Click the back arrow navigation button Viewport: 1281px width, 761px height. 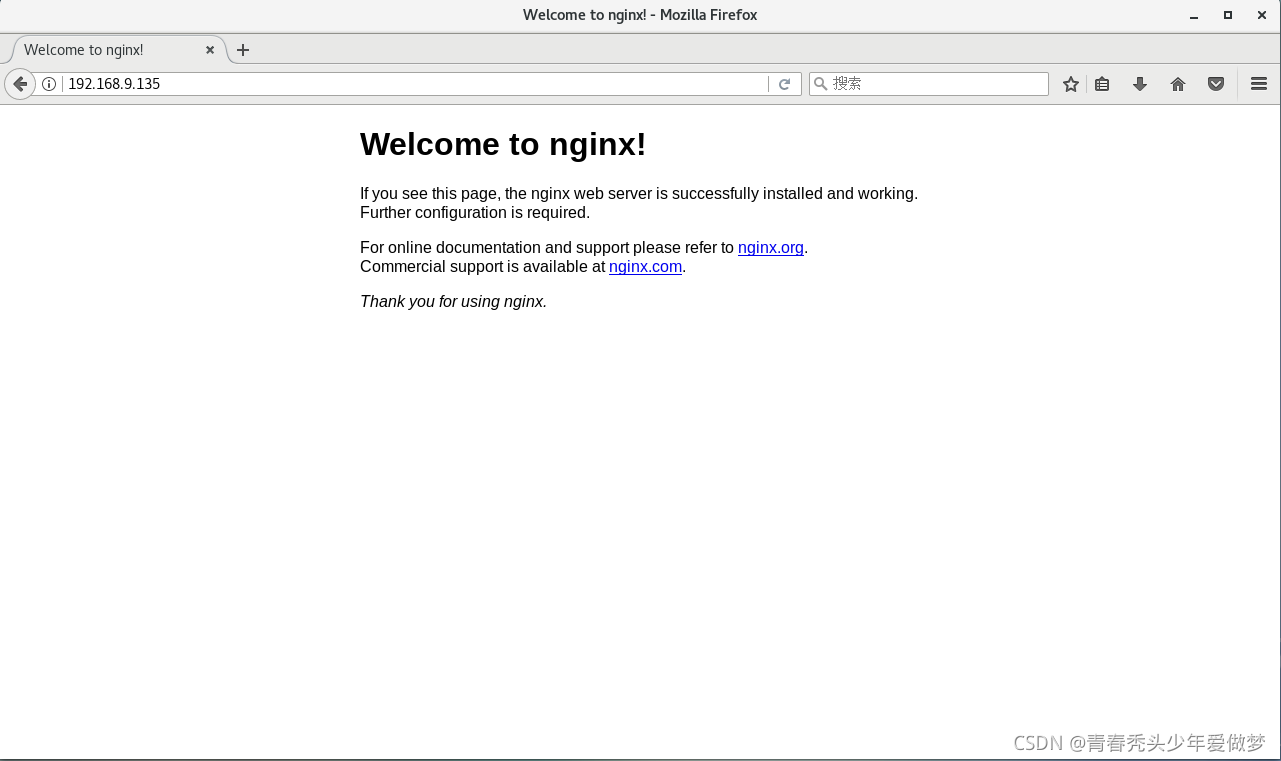point(19,84)
